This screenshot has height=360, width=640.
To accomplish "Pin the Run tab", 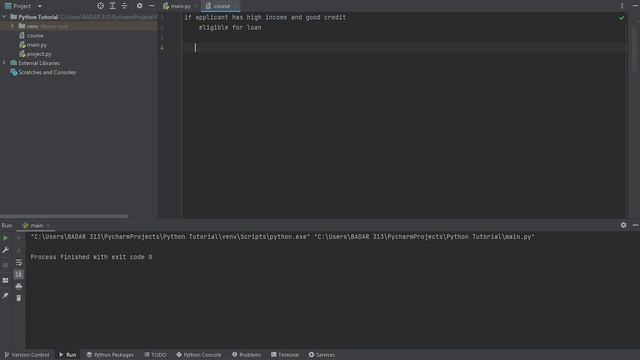I will click(x=5, y=296).
